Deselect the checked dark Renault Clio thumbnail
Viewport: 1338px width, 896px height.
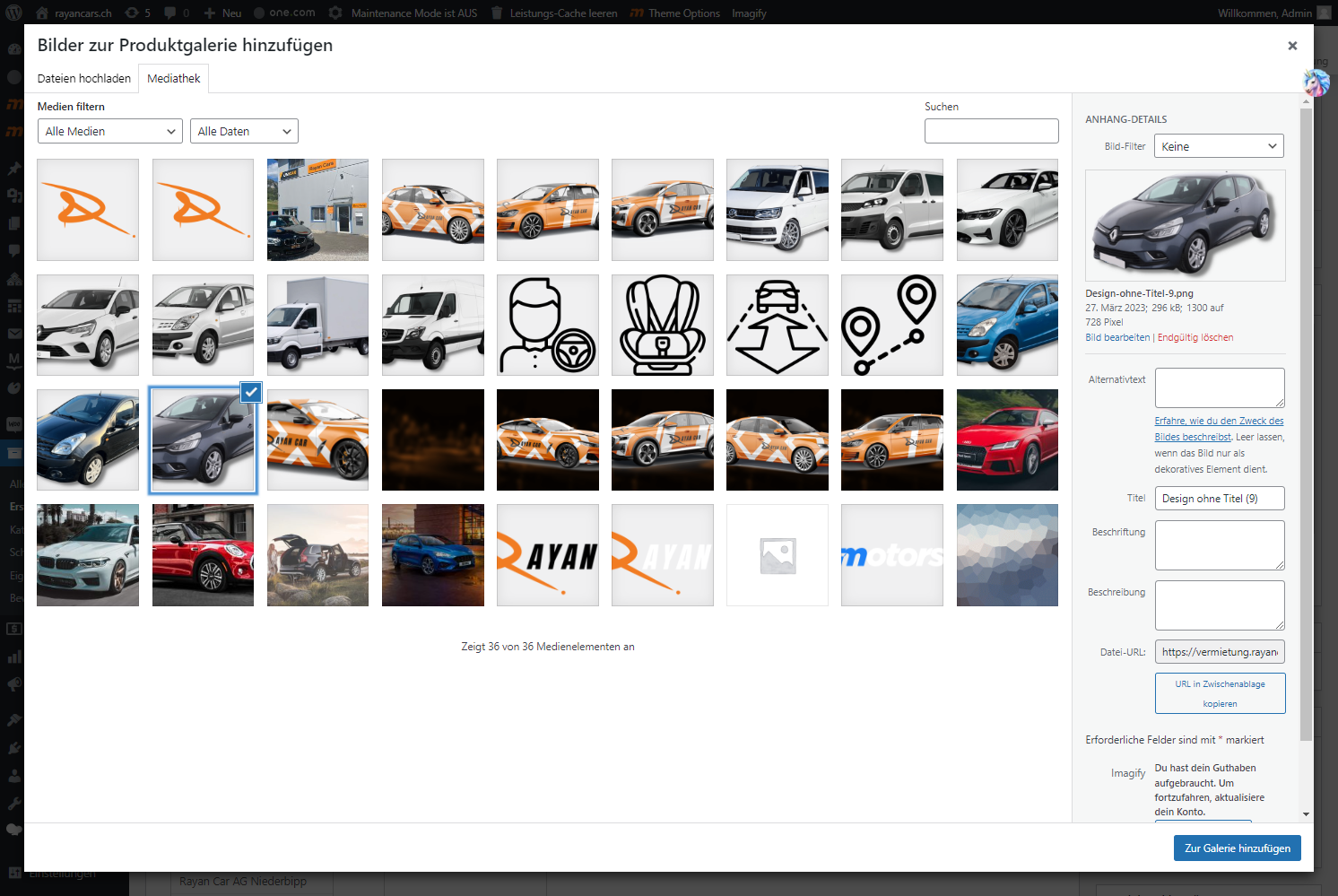[x=252, y=392]
